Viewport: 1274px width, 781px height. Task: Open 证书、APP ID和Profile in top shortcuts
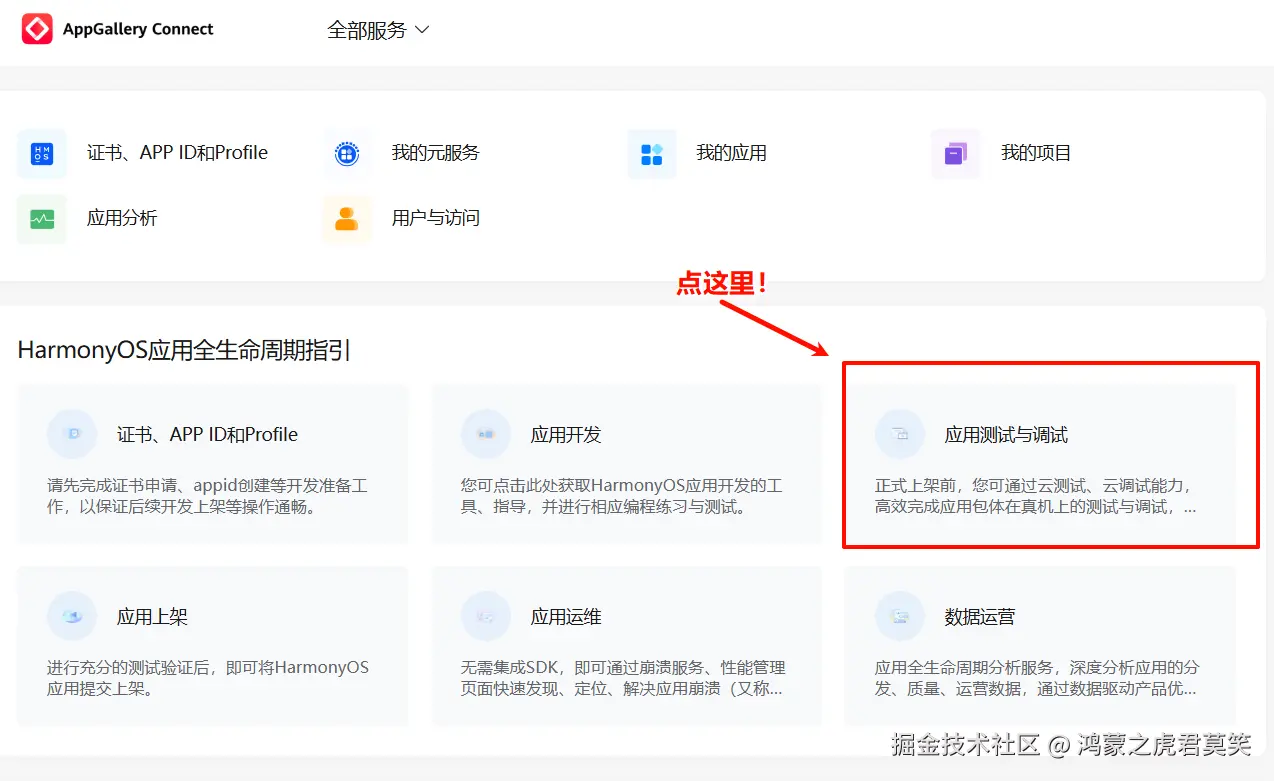click(x=177, y=153)
